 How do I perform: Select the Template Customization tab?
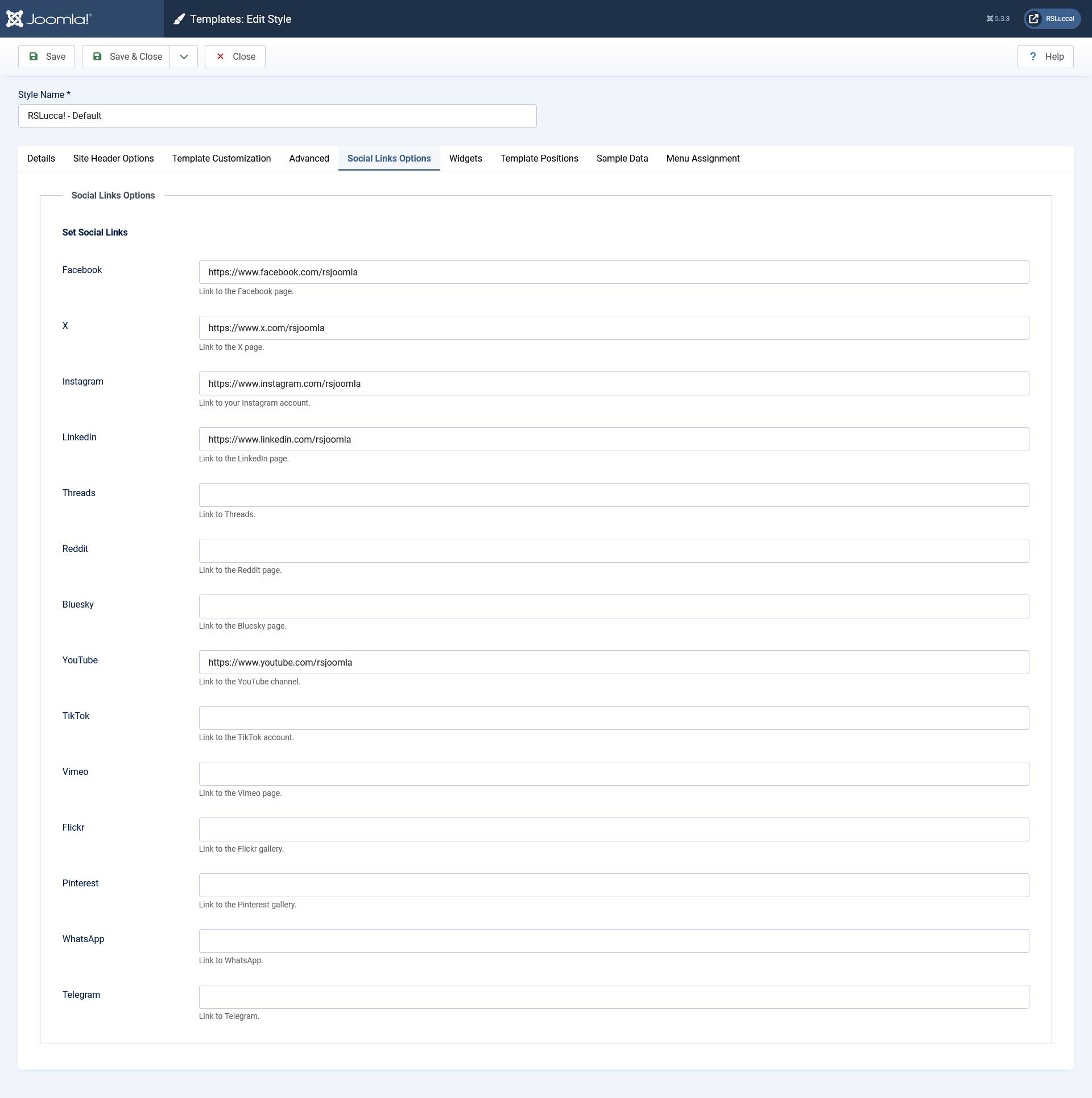tap(221, 158)
